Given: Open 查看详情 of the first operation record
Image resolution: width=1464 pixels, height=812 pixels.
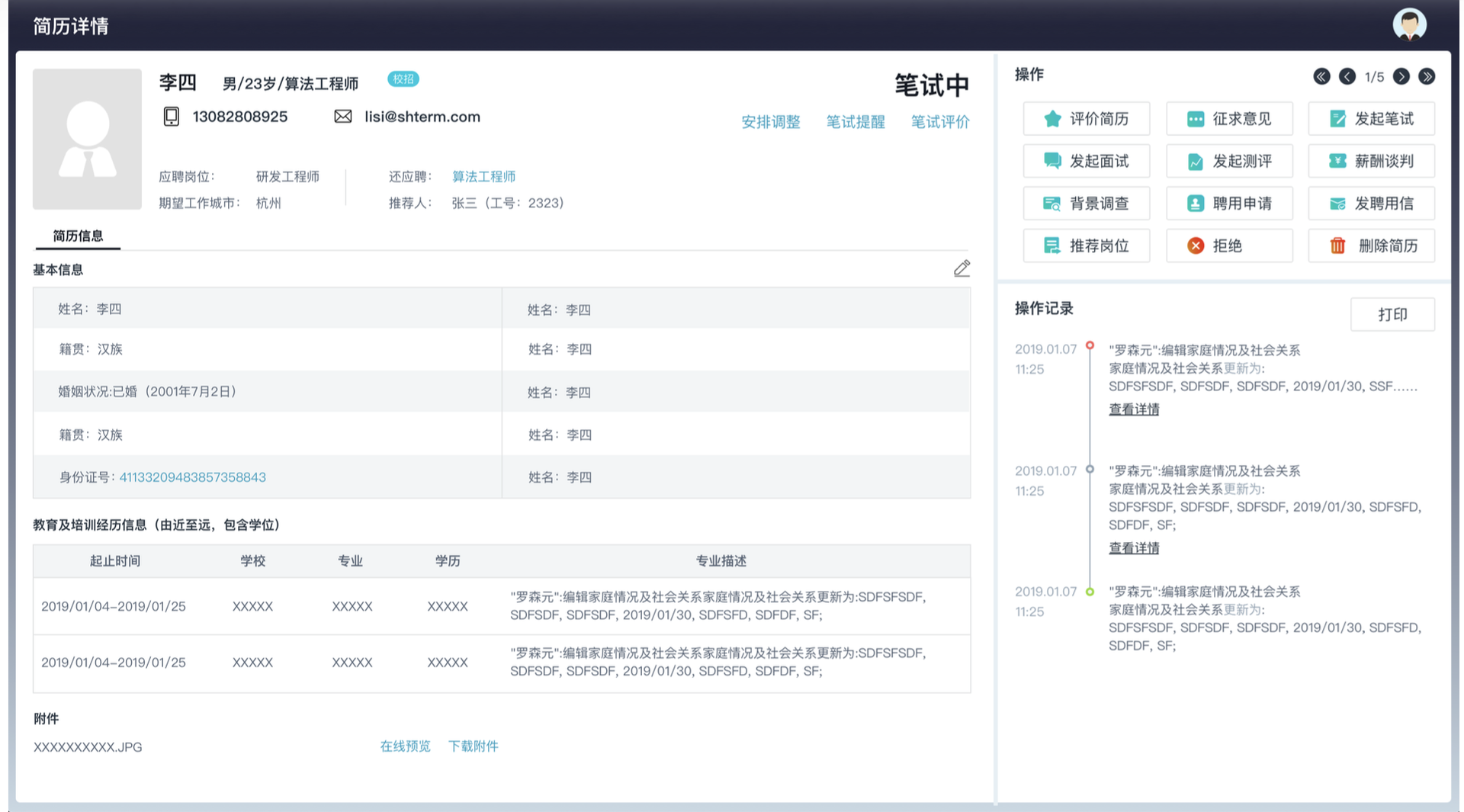Looking at the screenshot, I should pos(1134,409).
